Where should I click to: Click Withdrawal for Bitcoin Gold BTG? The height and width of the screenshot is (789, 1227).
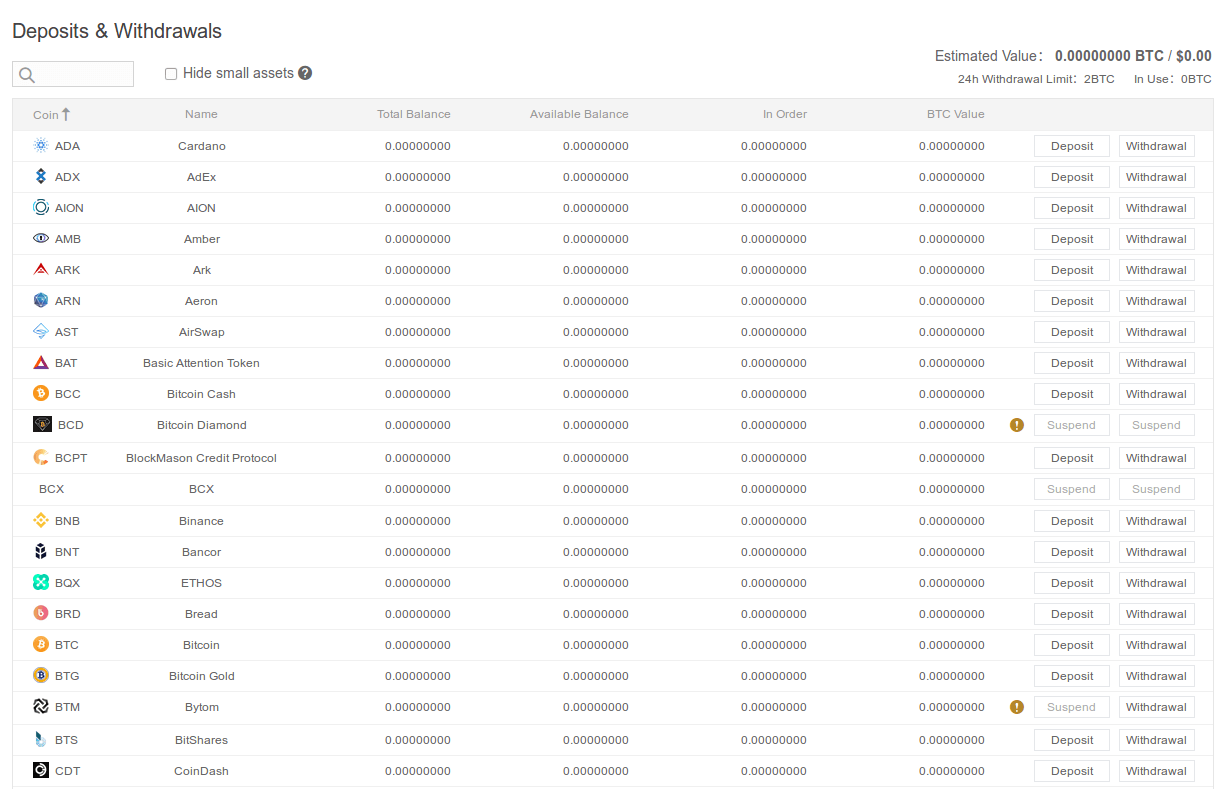[1156, 676]
